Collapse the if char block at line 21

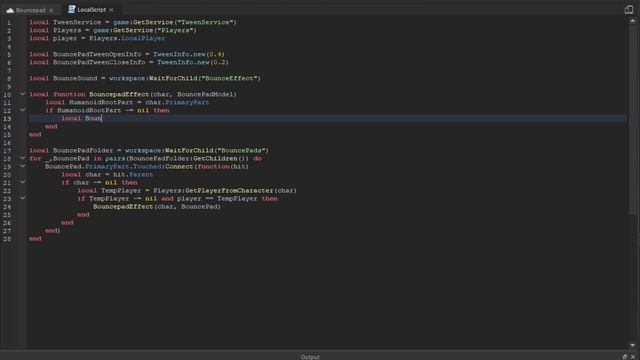click(x=23, y=182)
